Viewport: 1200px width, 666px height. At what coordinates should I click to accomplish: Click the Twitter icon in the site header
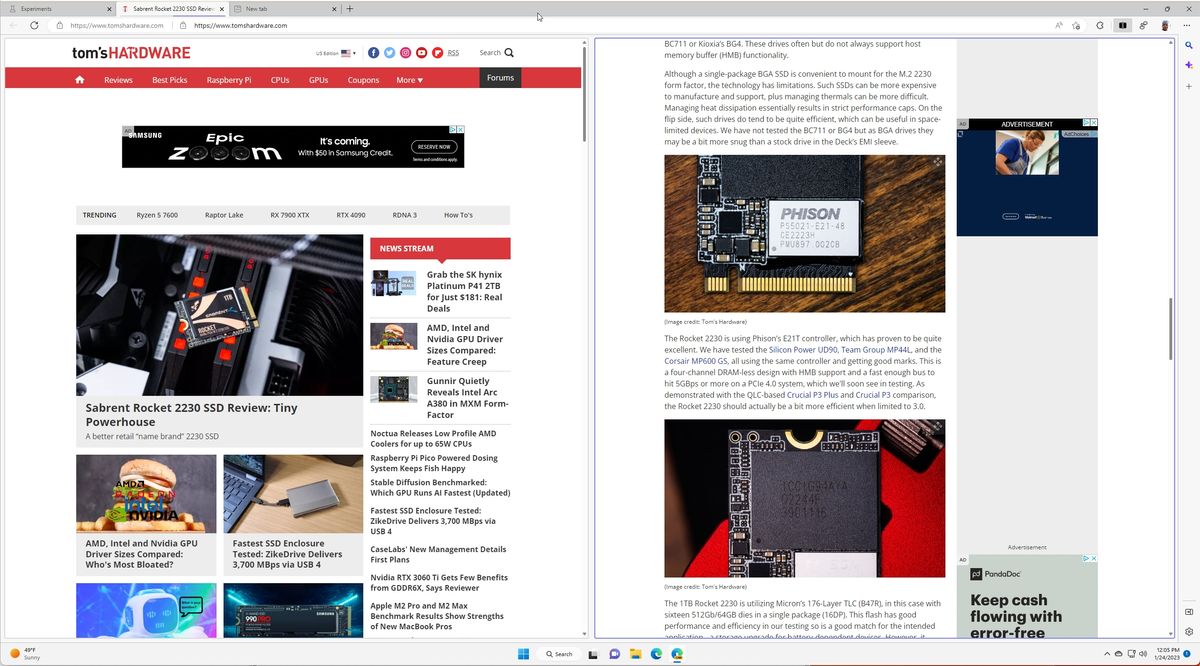(x=389, y=53)
